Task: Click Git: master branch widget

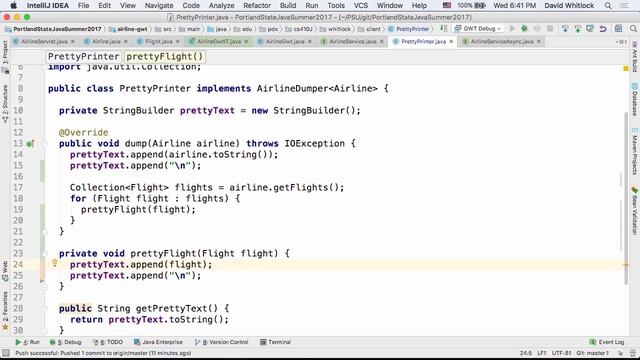Action: tap(593, 353)
